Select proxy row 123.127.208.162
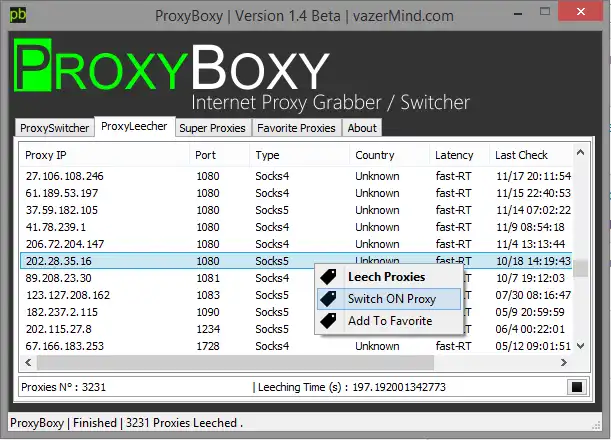611x440 pixels. pos(296,295)
